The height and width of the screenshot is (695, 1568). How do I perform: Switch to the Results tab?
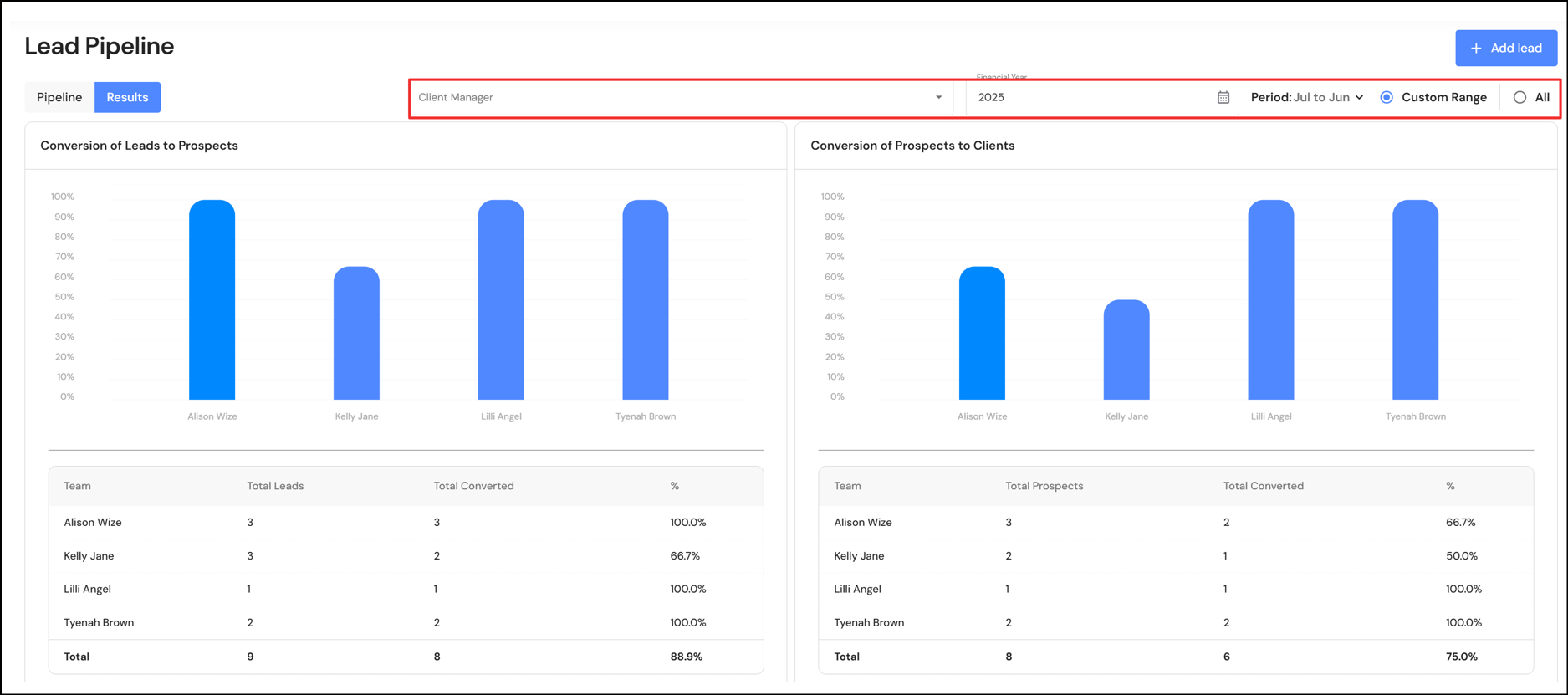click(x=127, y=97)
